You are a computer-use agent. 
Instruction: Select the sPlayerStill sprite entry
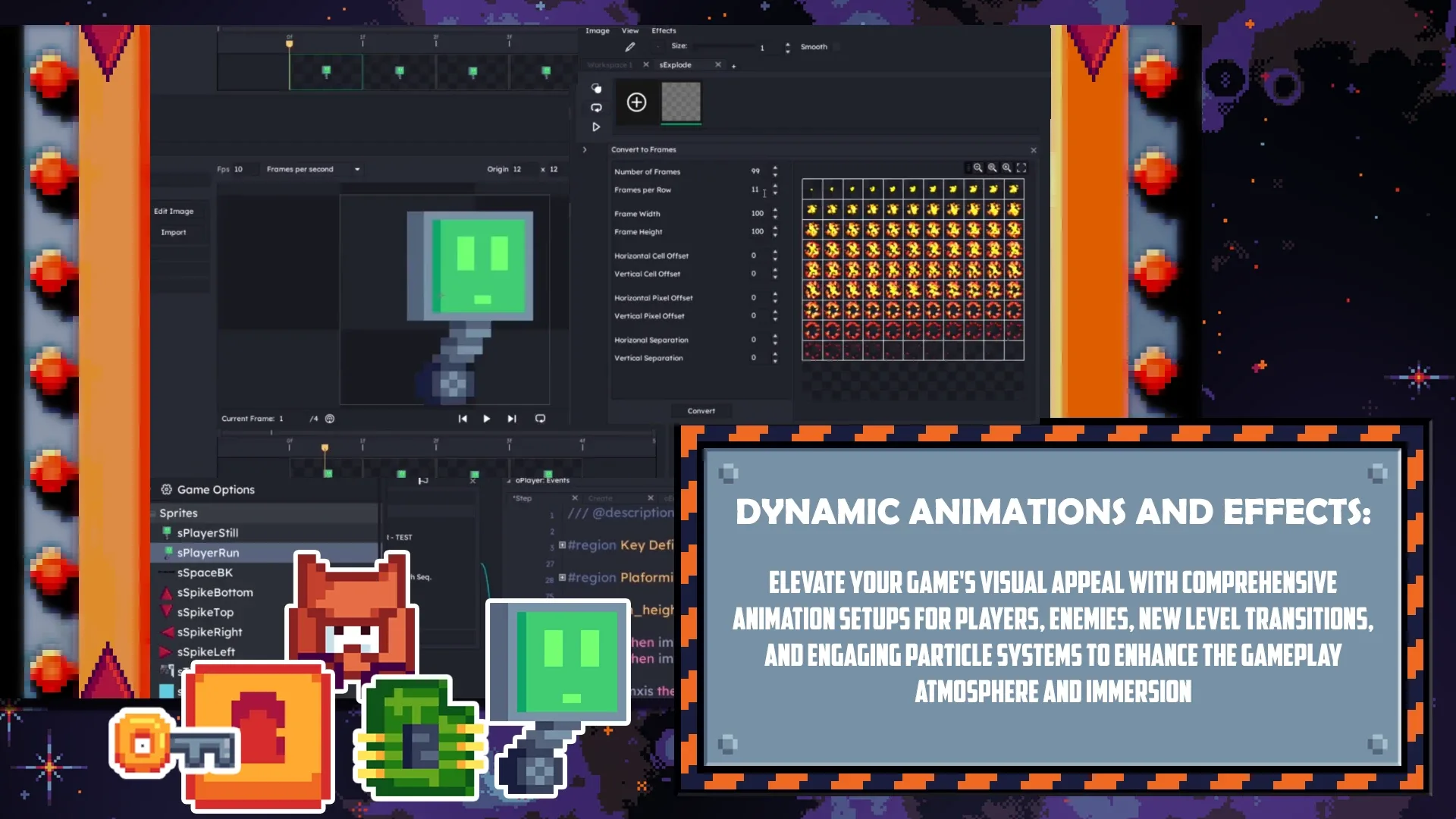click(207, 532)
